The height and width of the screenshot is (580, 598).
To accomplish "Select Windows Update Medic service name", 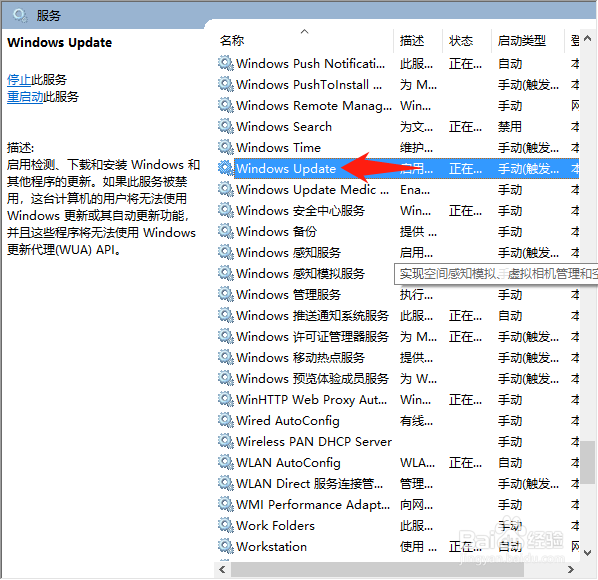I will tap(312, 190).
